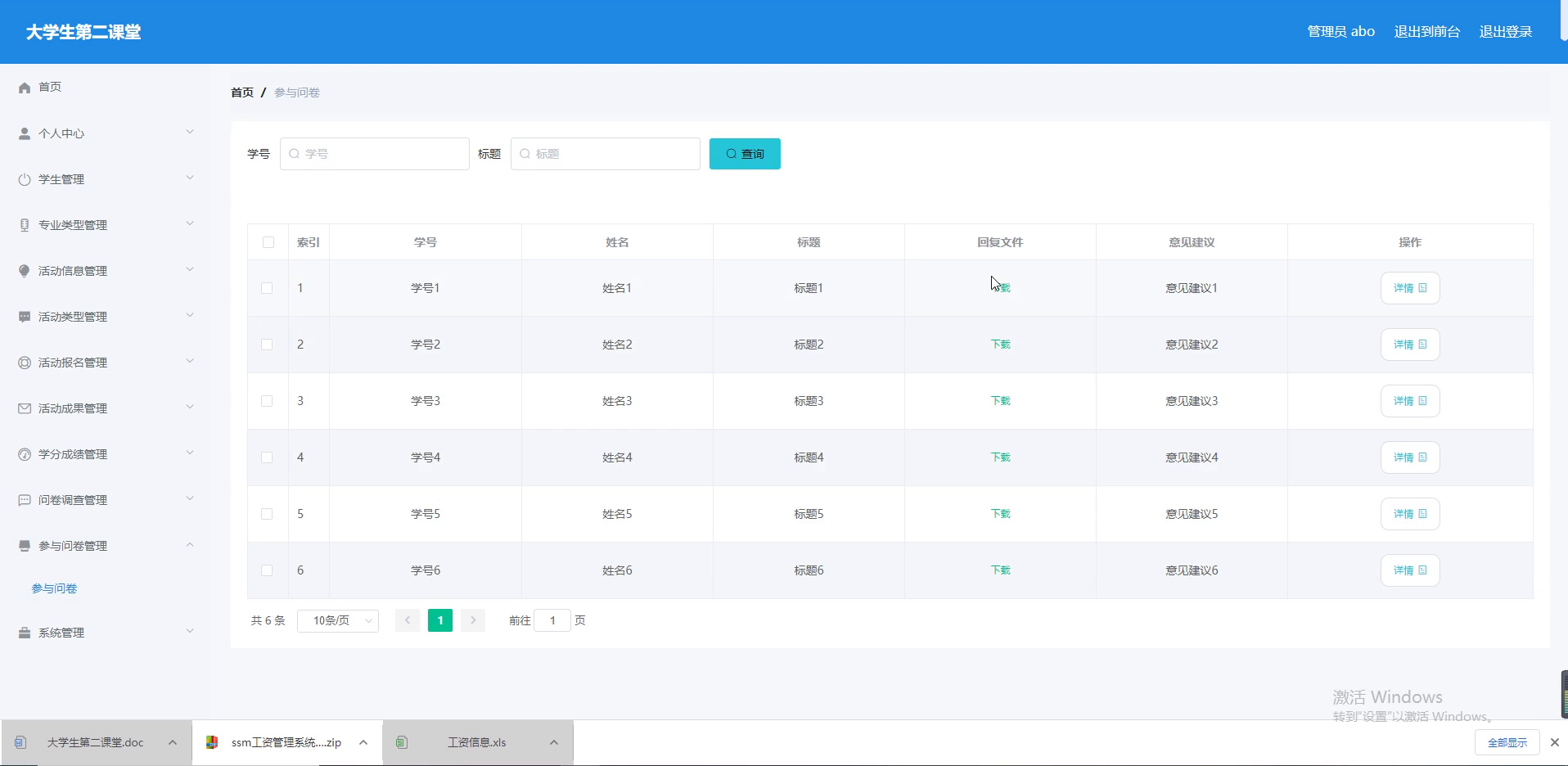
Task: Click 首页 in the breadcrumb
Action: click(x=242, y=92)
